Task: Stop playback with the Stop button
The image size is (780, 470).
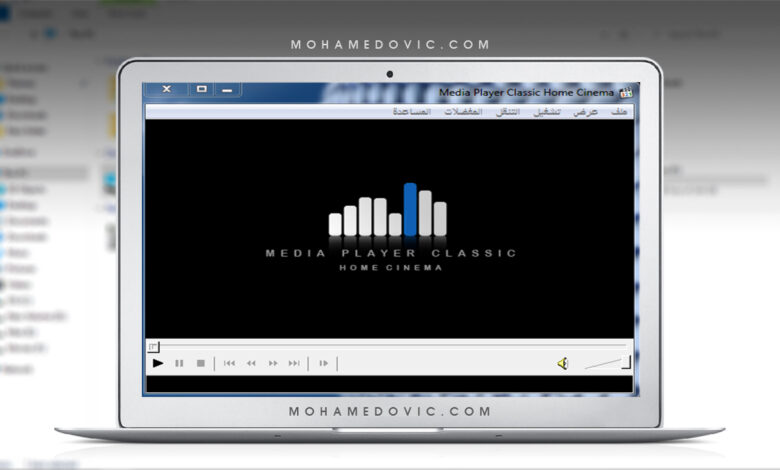Action: point(200,364)
